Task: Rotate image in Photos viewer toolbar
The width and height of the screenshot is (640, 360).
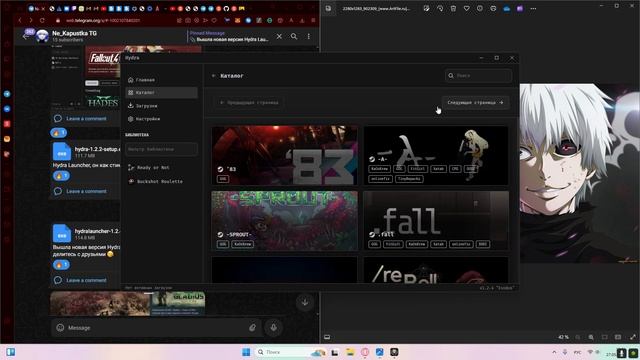Action: 440,8
